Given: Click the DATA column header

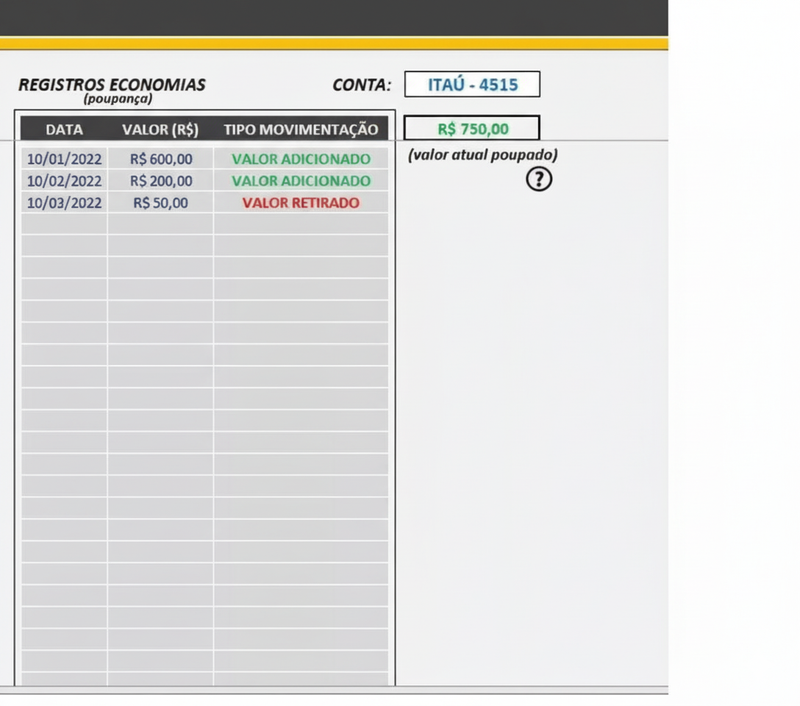Looking at the screenshot, I should pos(64,129).
